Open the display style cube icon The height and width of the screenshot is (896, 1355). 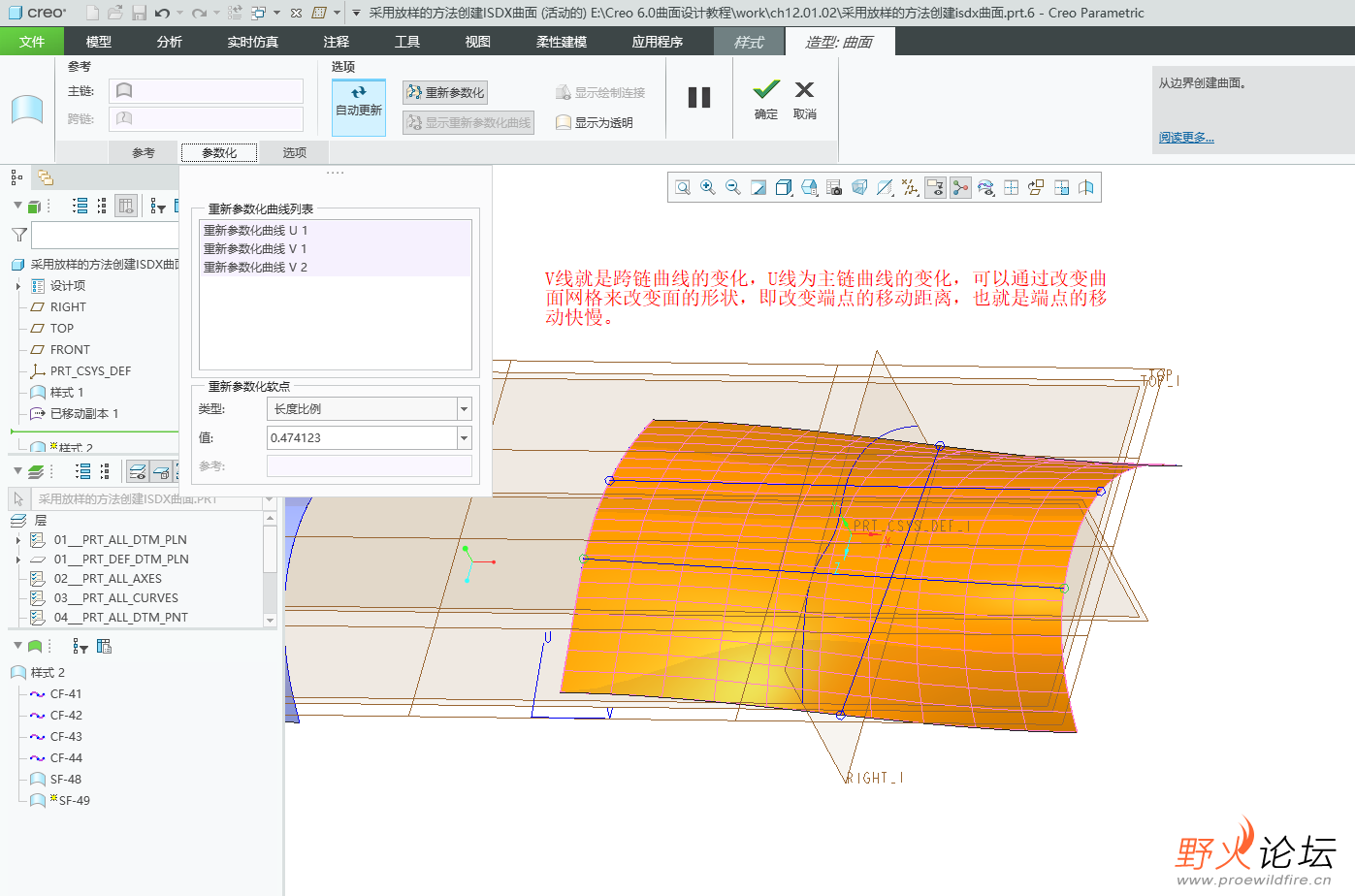784,188
